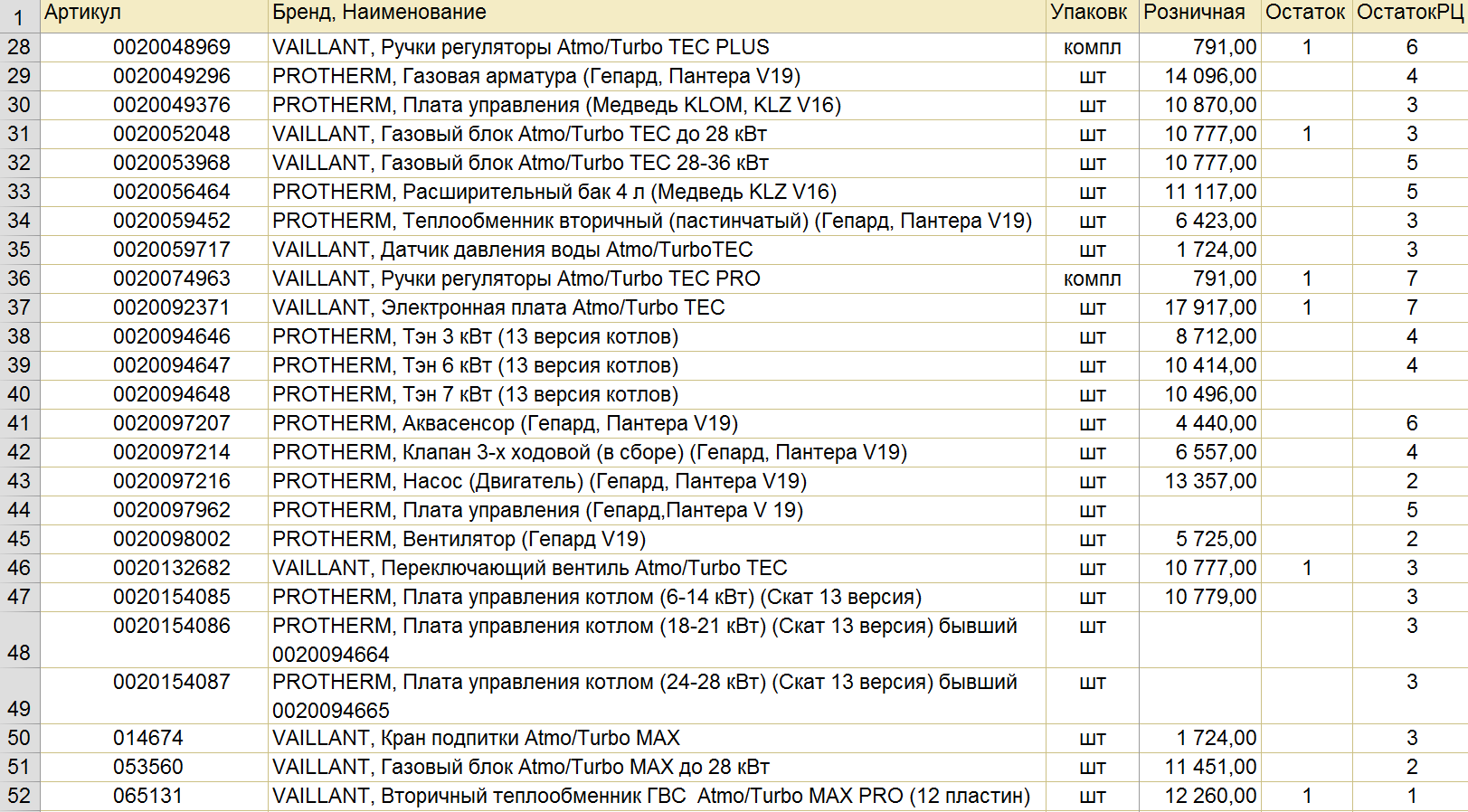Select 'VAILLANT, Вторичный теплообменник ГВС' cell
1468x812 pixels.
click(657, 796)
